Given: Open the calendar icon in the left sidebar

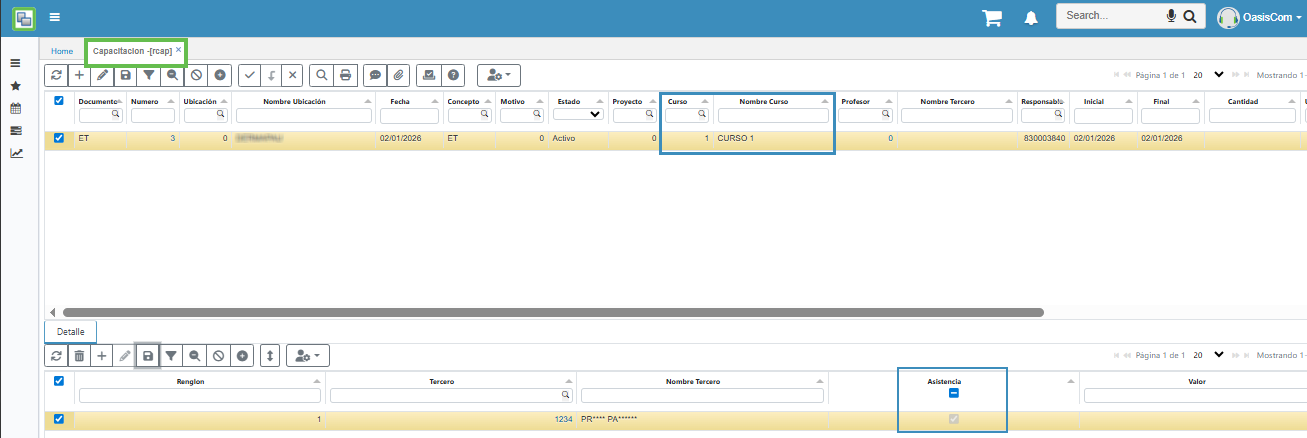Looking at the screenshot, I should point(15,108).
